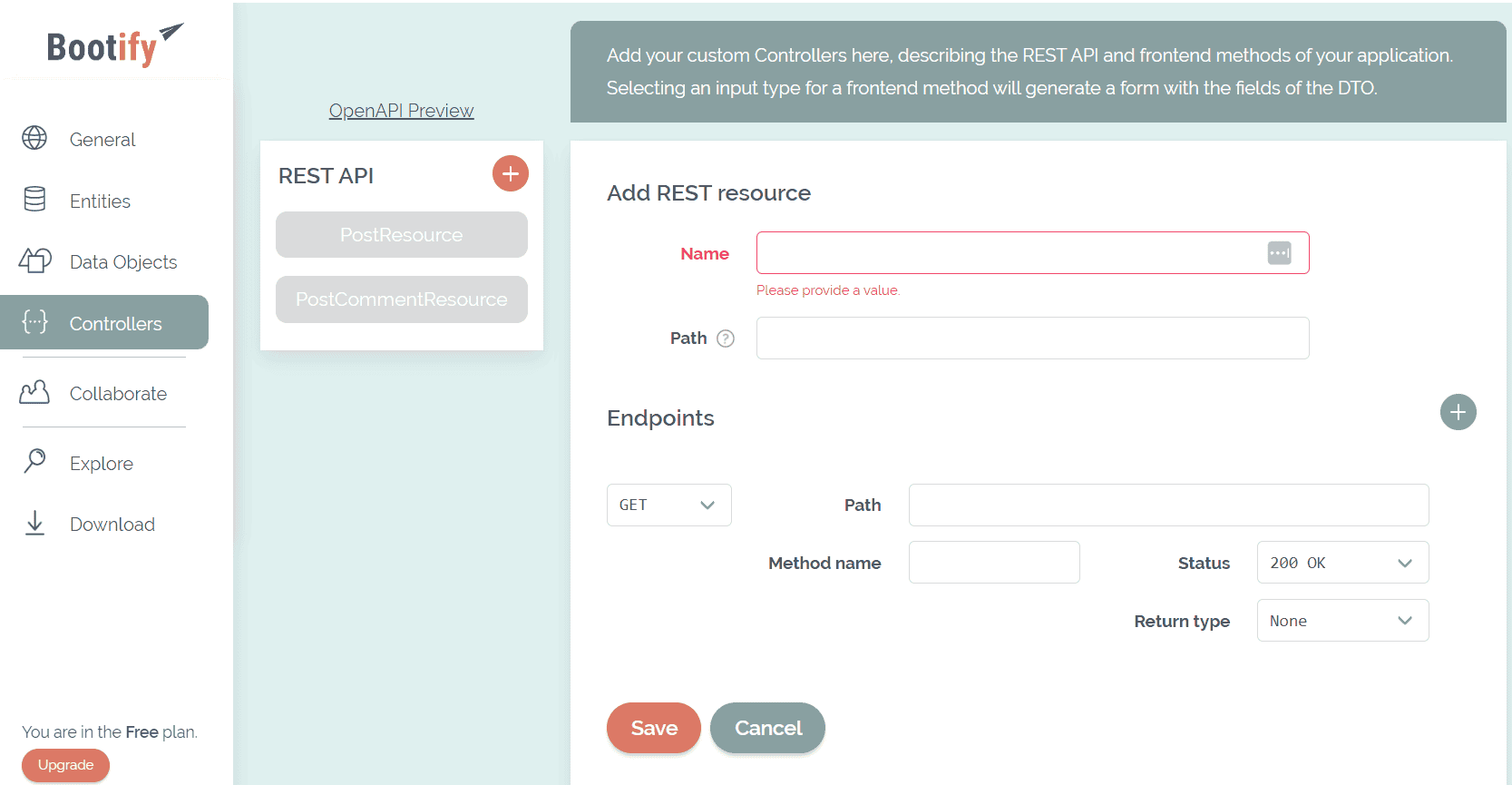This screenshot has height=785, width=1512.
Task: Click the Collaborate people icon
Action: tap(34, 392)
